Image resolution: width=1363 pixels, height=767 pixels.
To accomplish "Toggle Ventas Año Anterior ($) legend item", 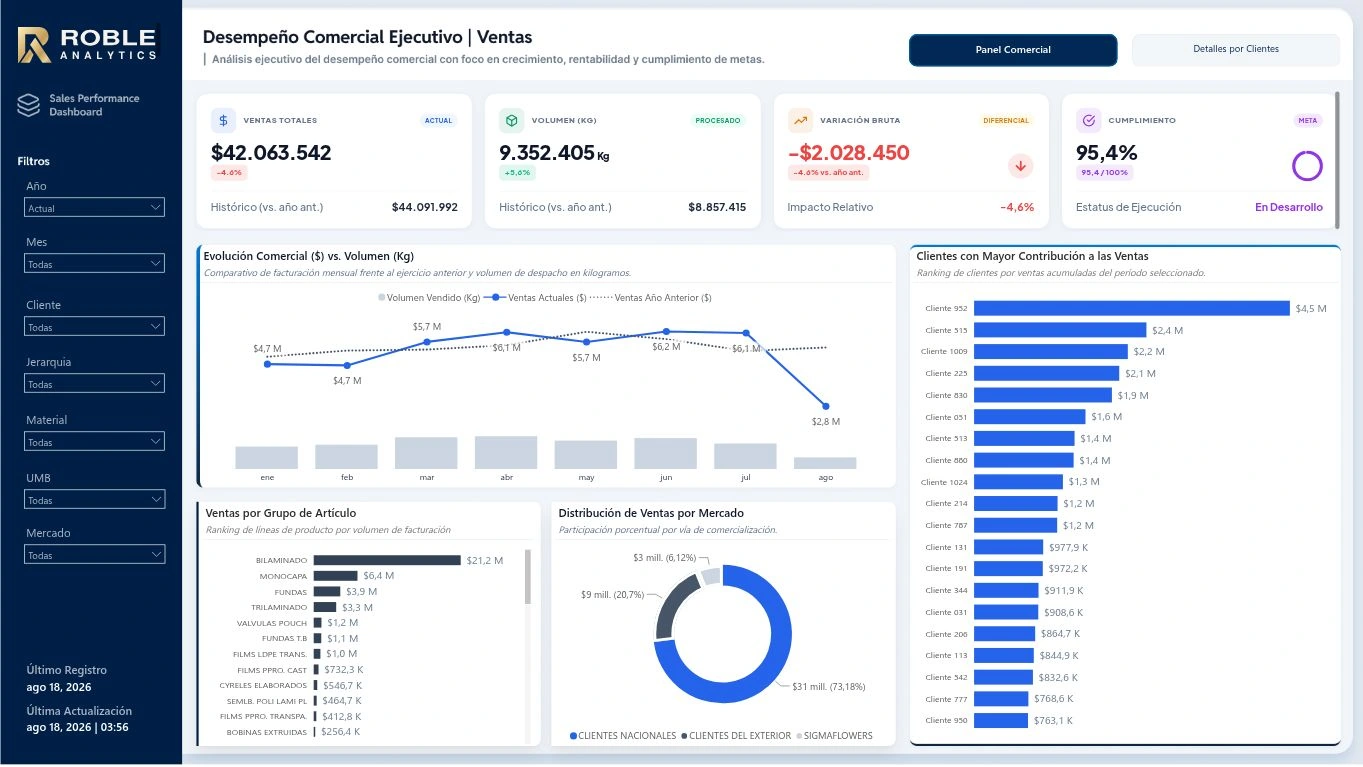I will point(652,298).
